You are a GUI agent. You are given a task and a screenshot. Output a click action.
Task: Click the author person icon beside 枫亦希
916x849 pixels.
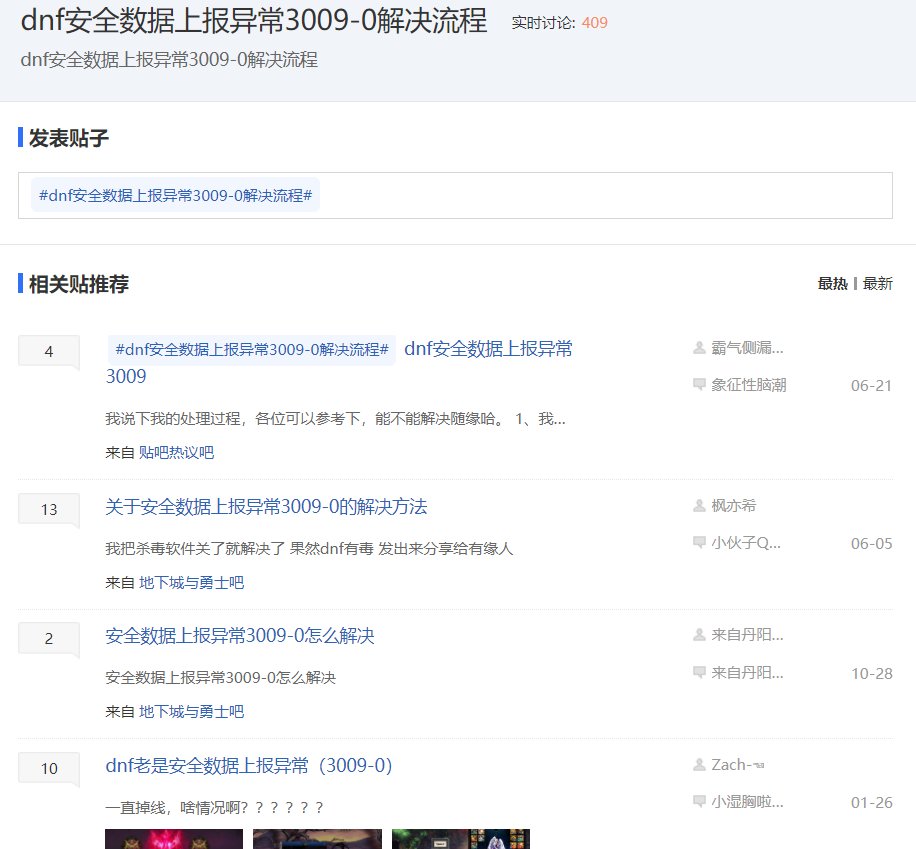[699, 506]
